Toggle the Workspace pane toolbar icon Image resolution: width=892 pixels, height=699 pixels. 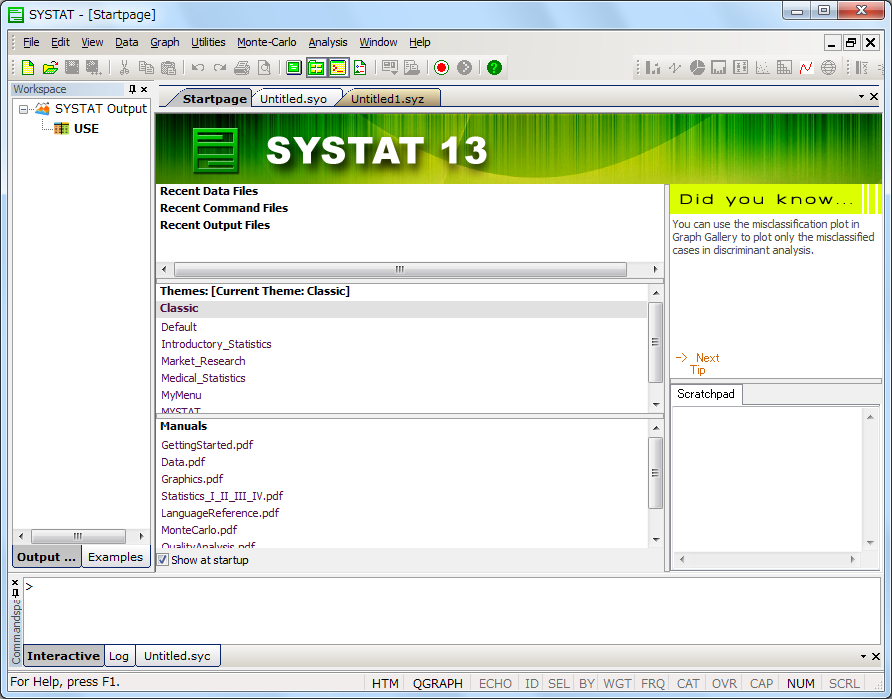[x=316, y=68]
